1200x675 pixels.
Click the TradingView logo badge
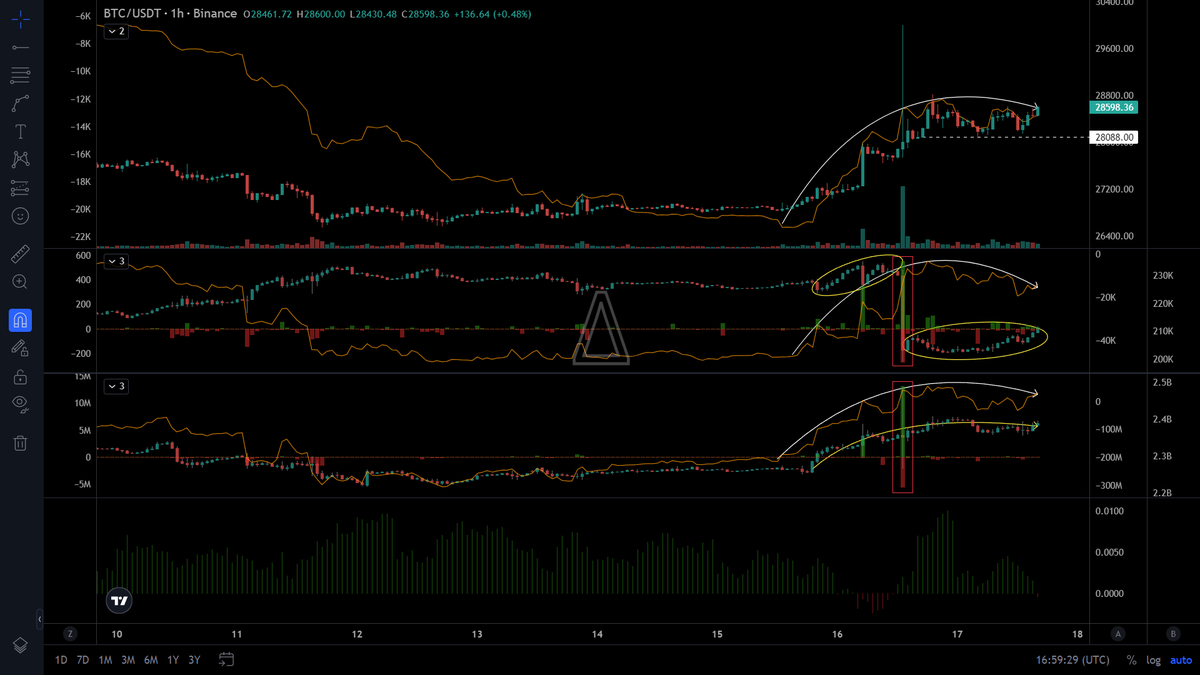coord(119,601)
